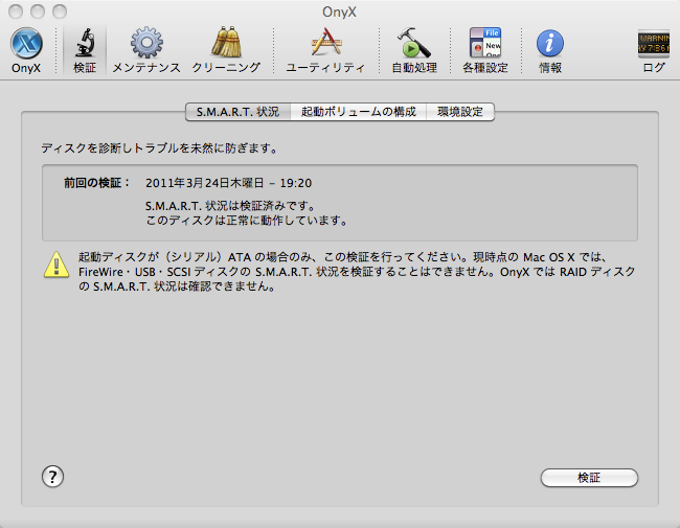680x528 pixels.
Task: Open help with the question mark button
Action: point(53,476)
